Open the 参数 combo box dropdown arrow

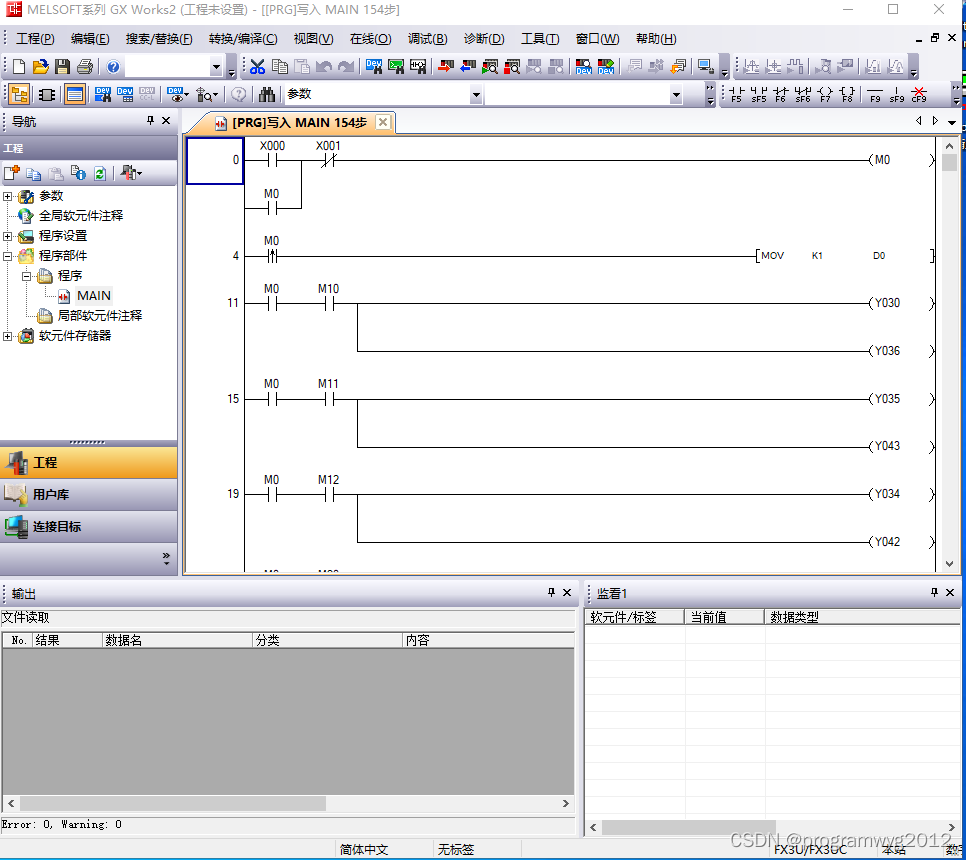click(x=476, y=95)
